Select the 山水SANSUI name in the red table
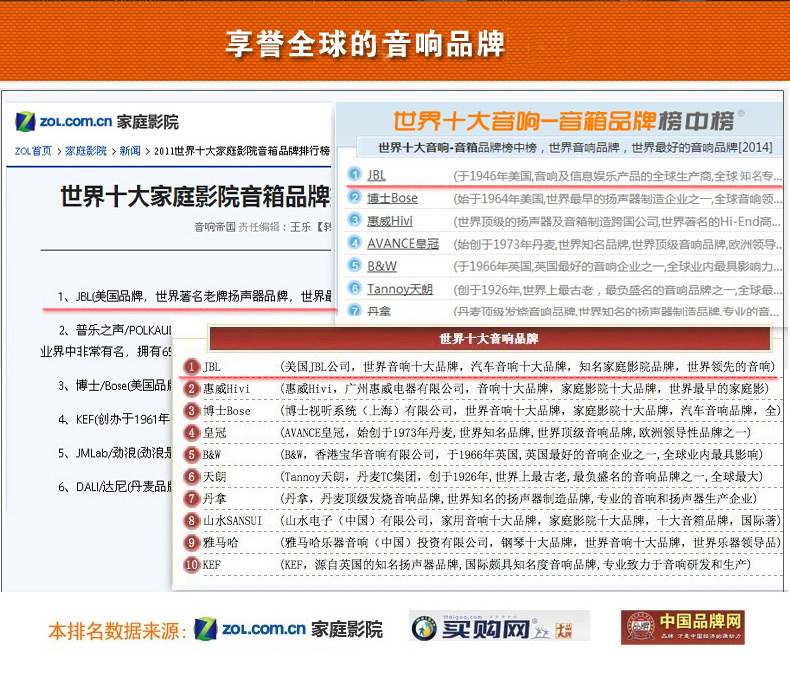The width and height of the screenshot is (790, 683). tap(232, 521)
